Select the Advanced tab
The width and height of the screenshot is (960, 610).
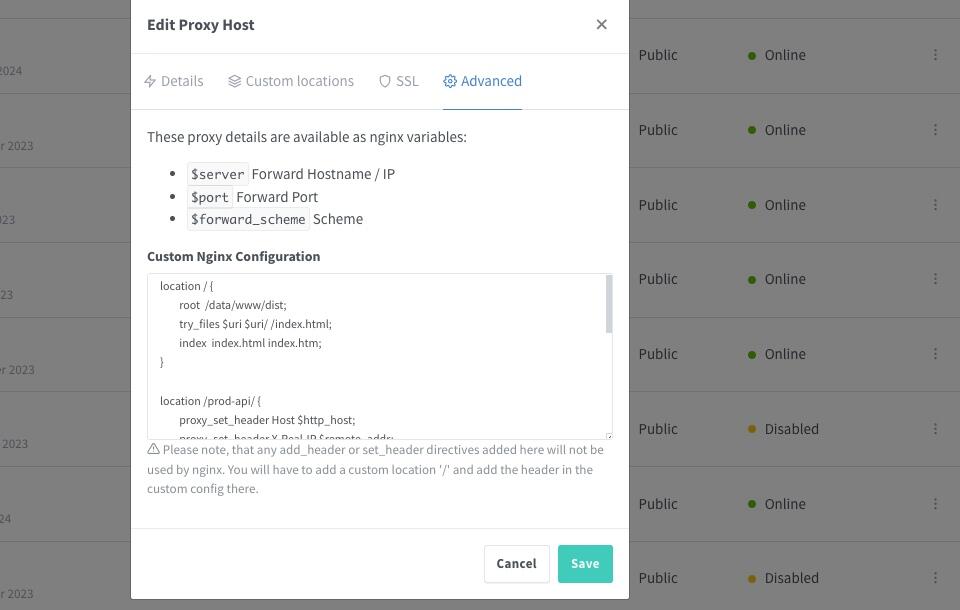point(482,81)
